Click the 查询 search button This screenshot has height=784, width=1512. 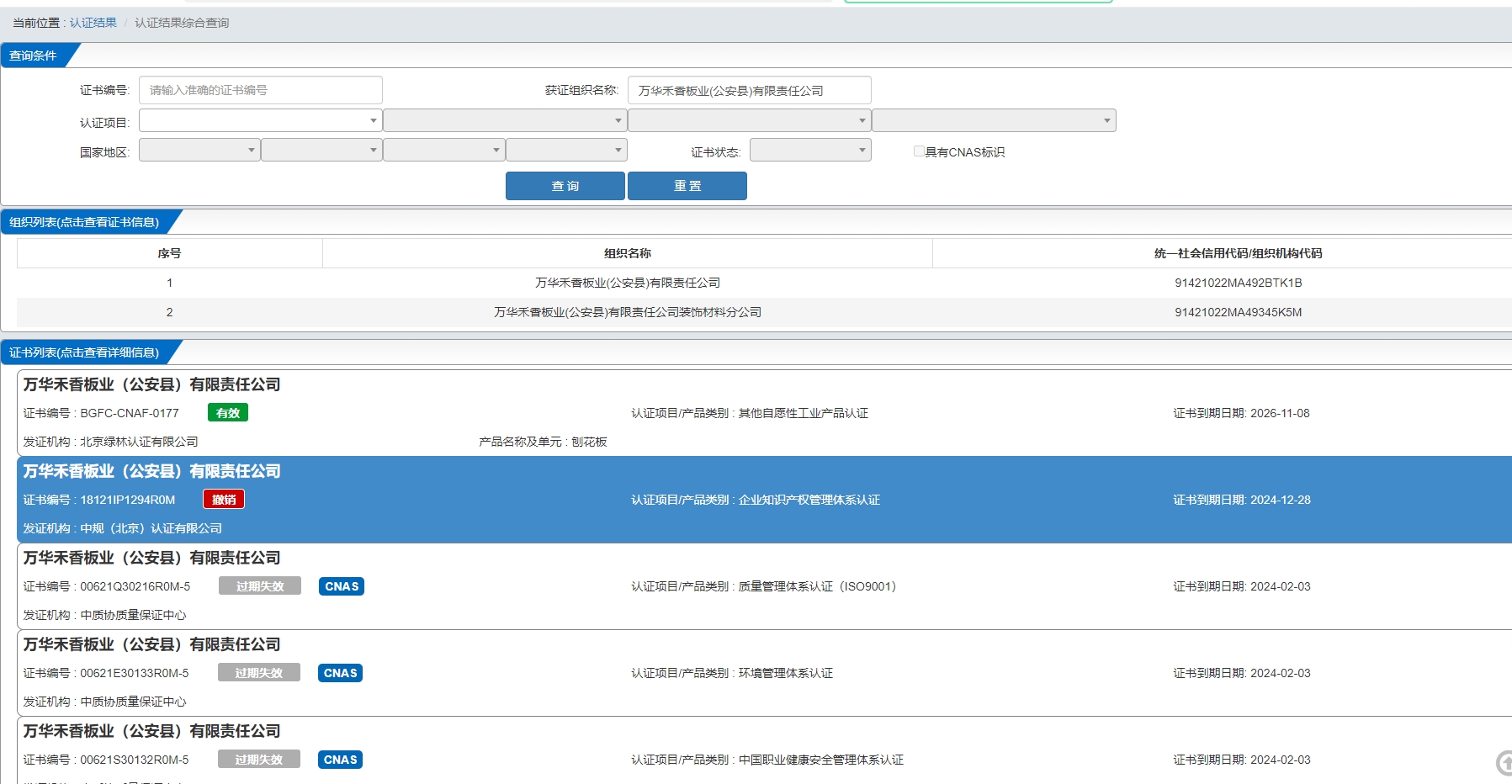coord(565,186)
